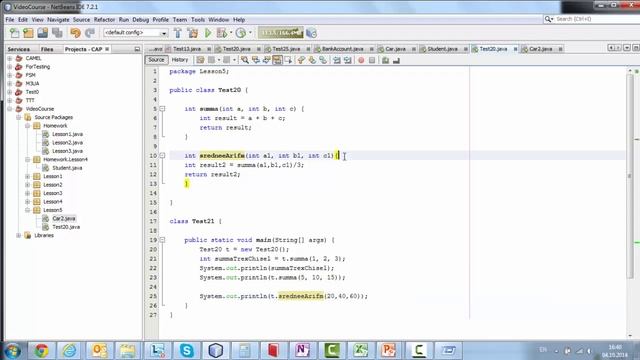
Task: Click the Last Edit icon in editor toolbar
Action: click(x=200, y=60)
